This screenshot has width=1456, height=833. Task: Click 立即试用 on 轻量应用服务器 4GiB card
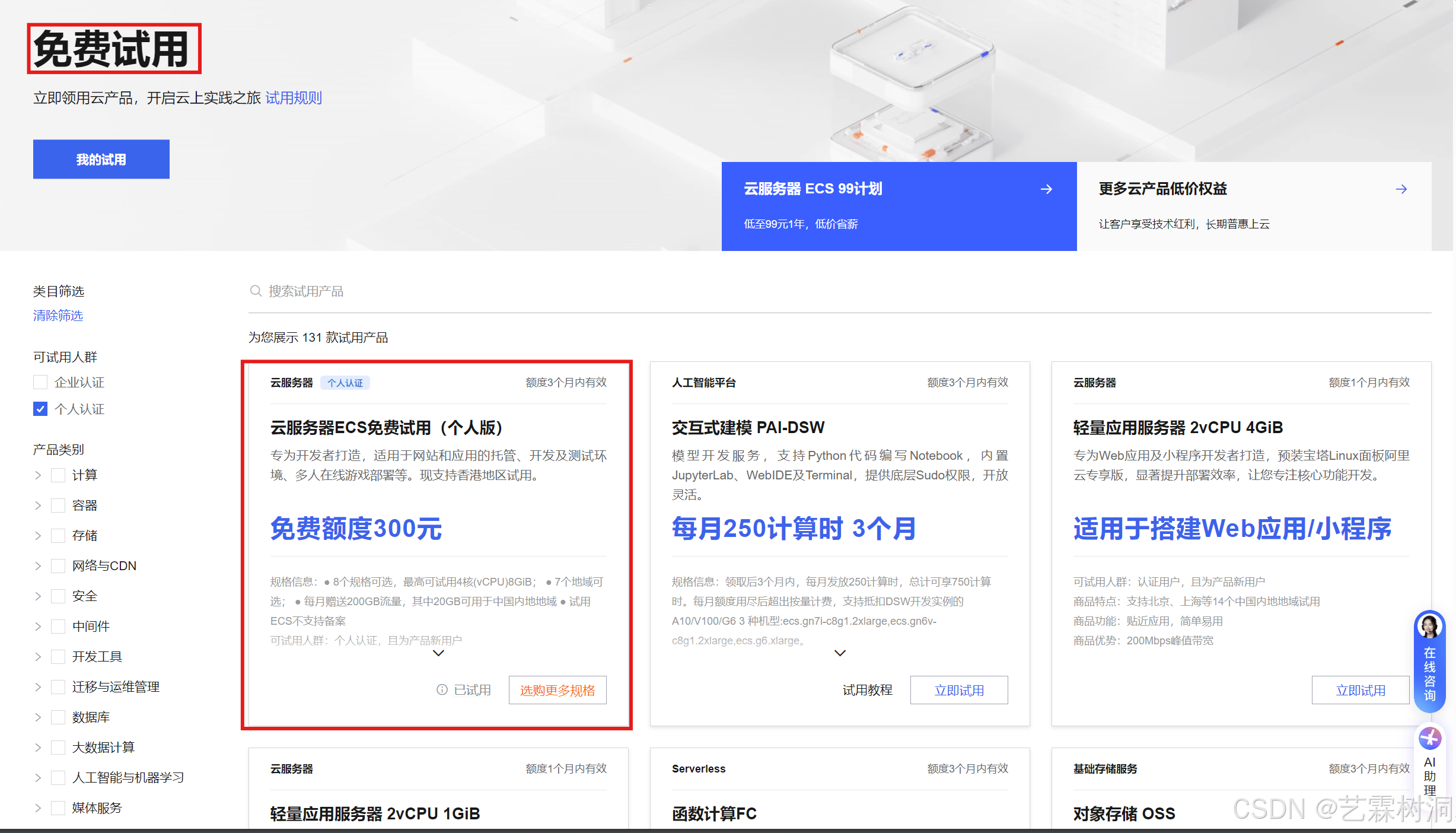1361,690
